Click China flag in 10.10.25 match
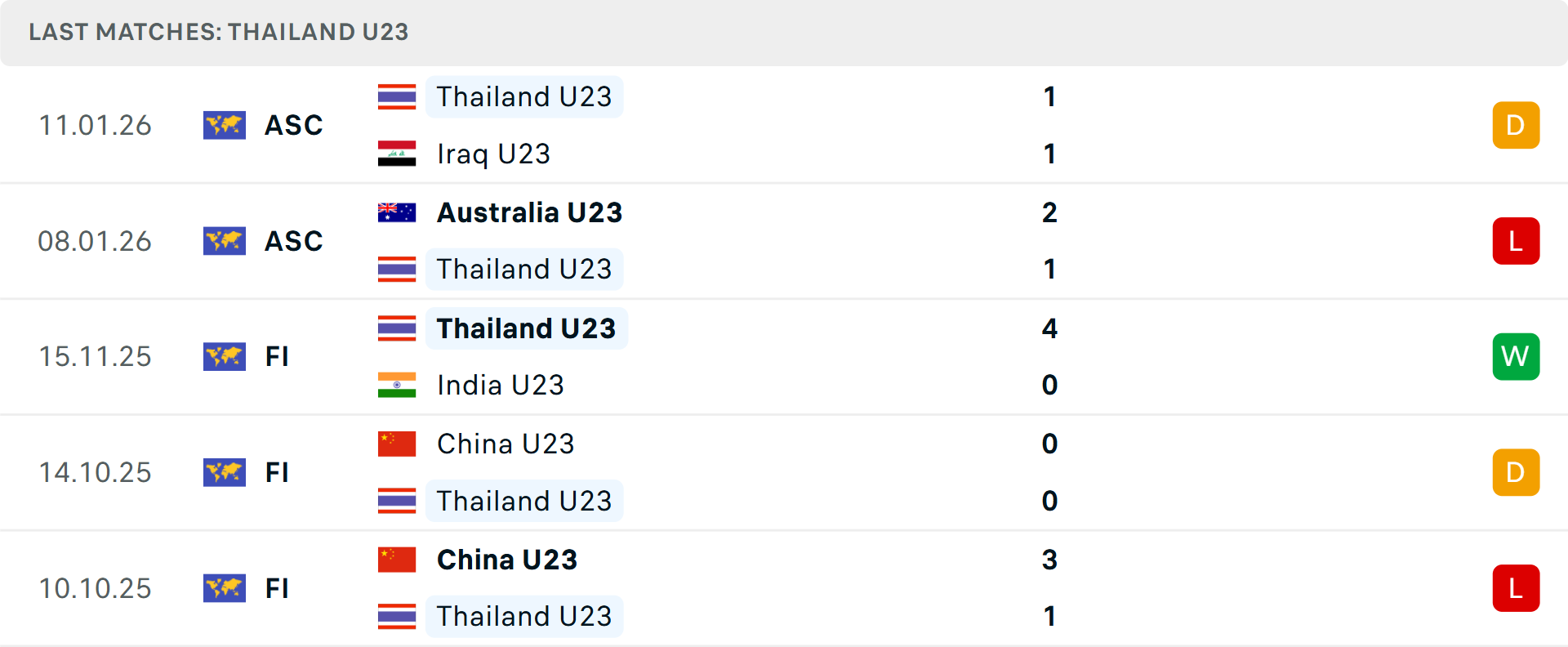 click(397, 560)
